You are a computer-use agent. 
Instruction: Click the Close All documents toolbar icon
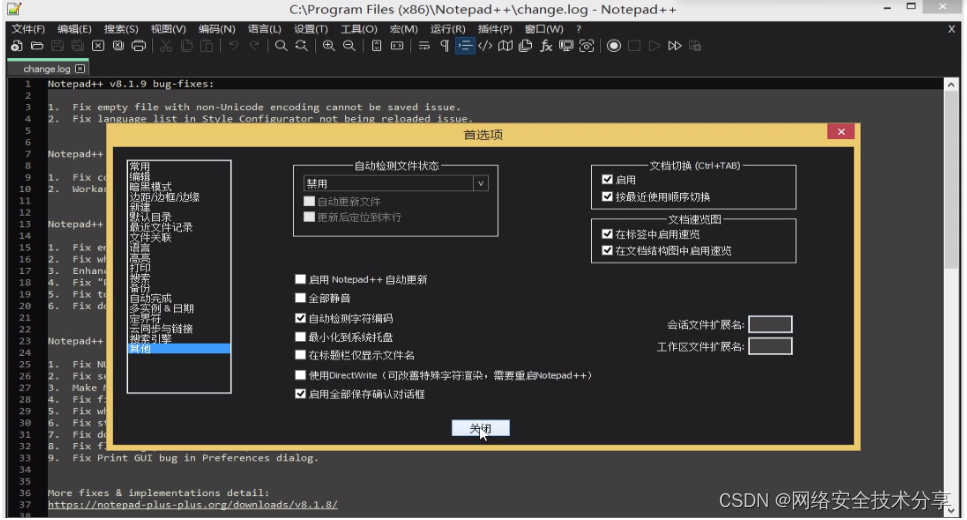[118, 46]
